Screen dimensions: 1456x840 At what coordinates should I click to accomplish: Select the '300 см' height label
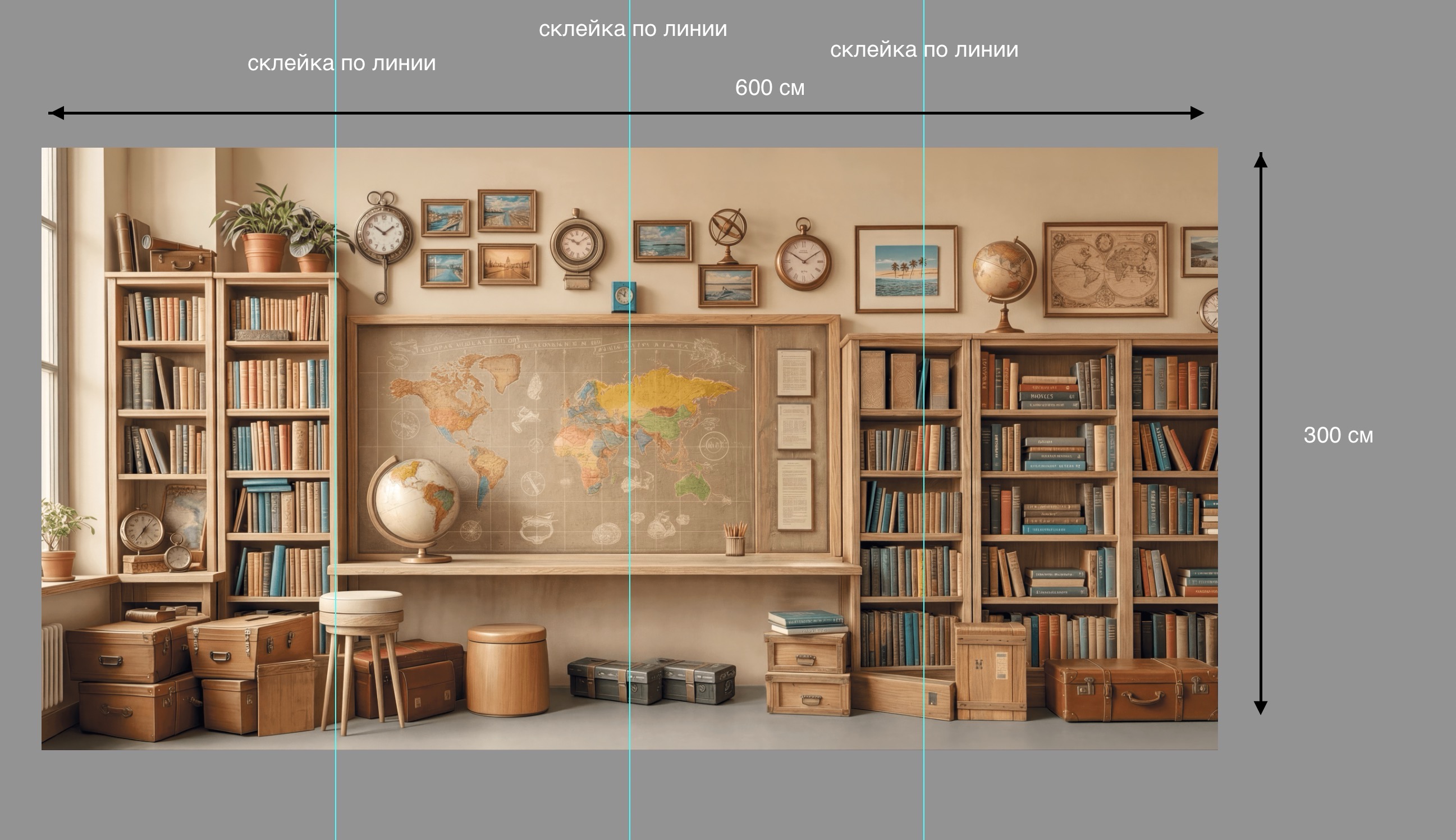pyautogui.click(x=1338, y=435)
